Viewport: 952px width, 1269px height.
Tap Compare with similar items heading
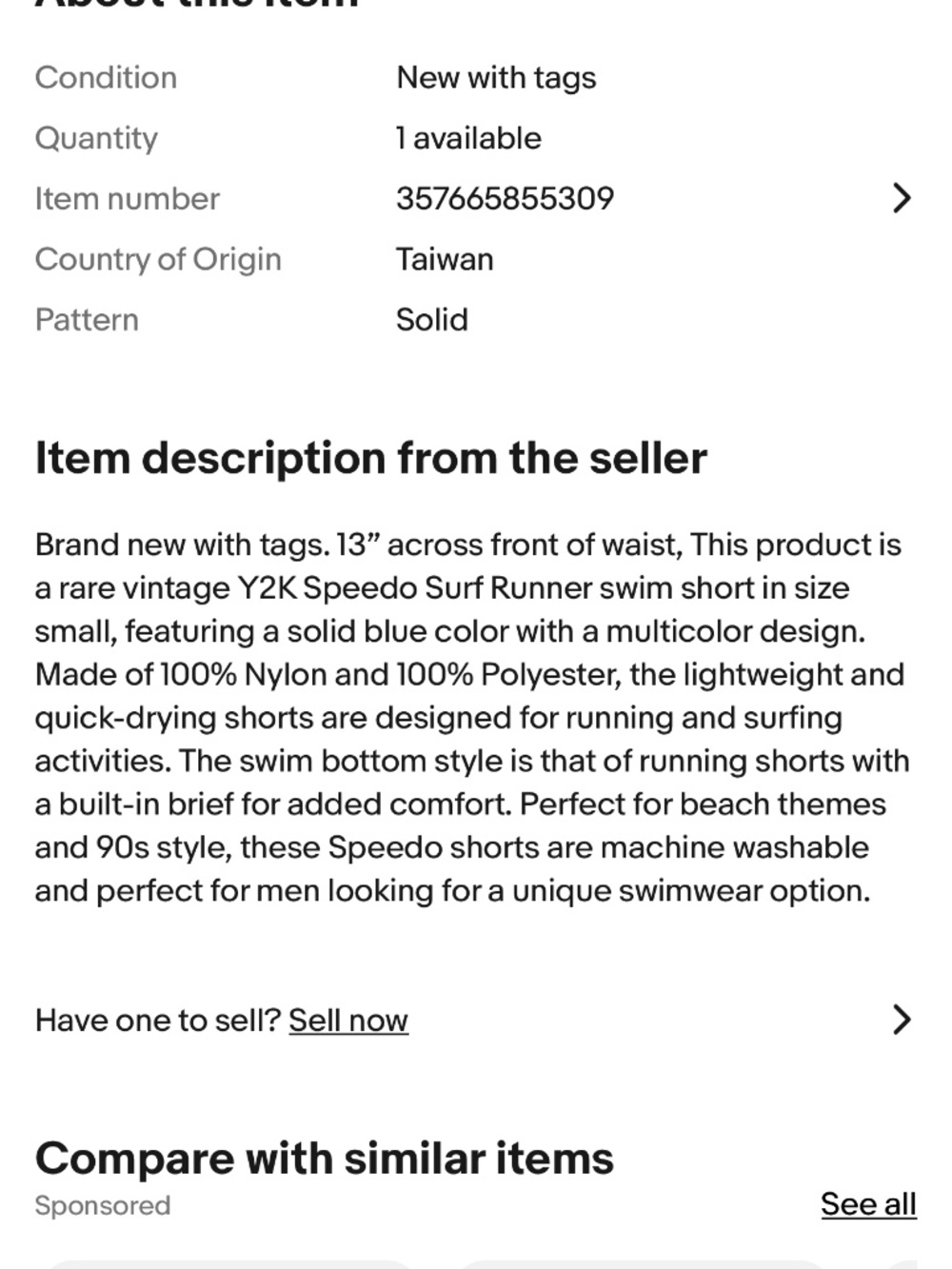pos(325,1159)
